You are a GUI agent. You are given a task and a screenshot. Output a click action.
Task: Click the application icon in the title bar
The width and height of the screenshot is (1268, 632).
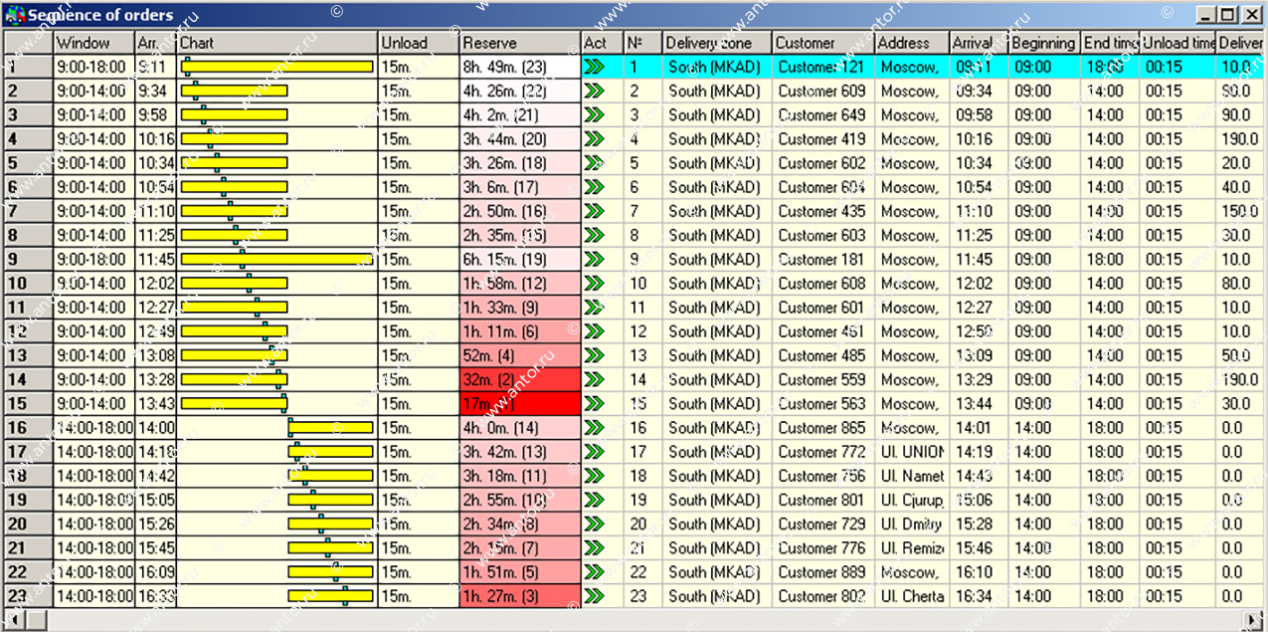click(x=14, y=14)
